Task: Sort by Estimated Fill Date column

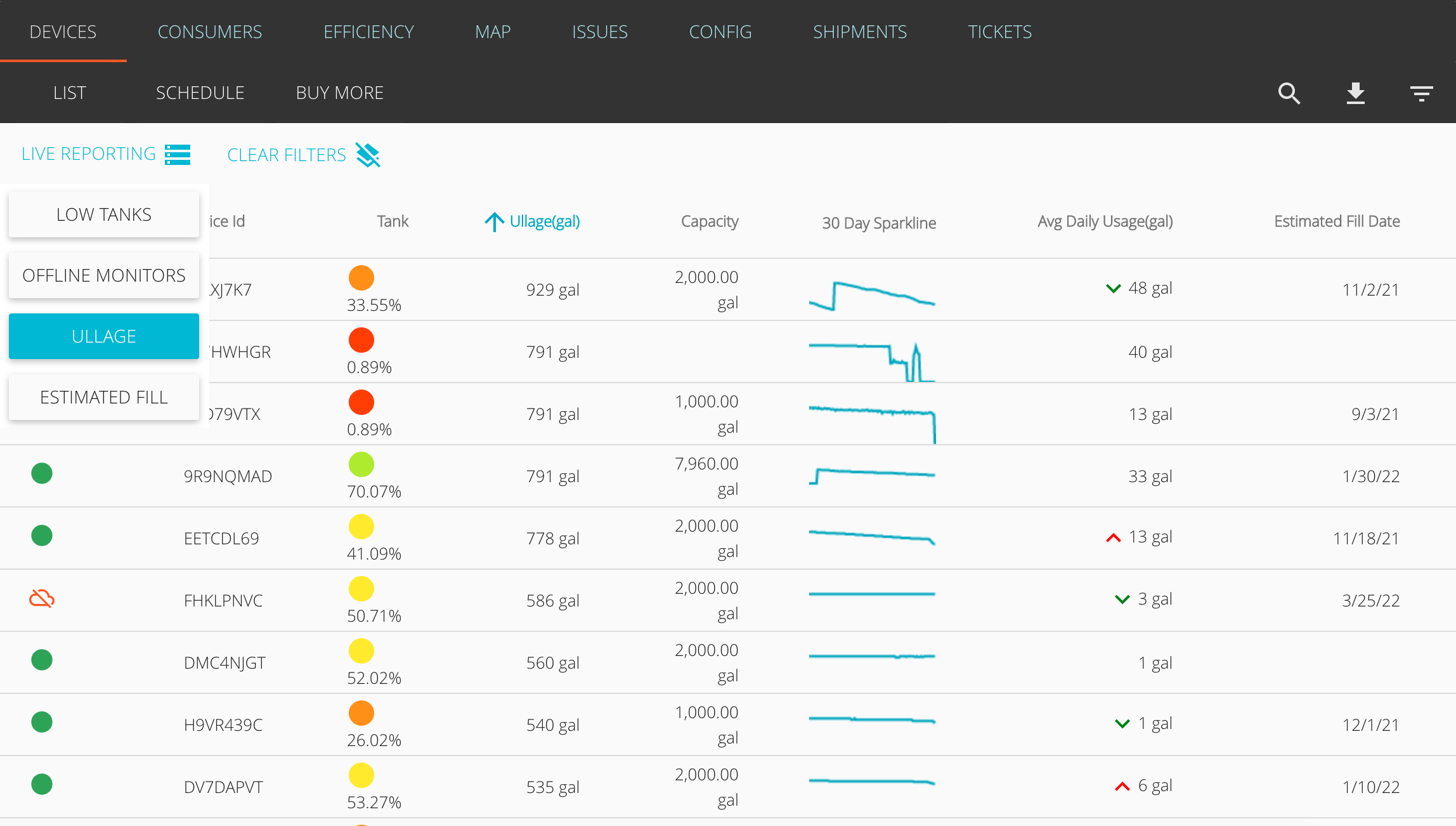Action: pos(1337,221)
